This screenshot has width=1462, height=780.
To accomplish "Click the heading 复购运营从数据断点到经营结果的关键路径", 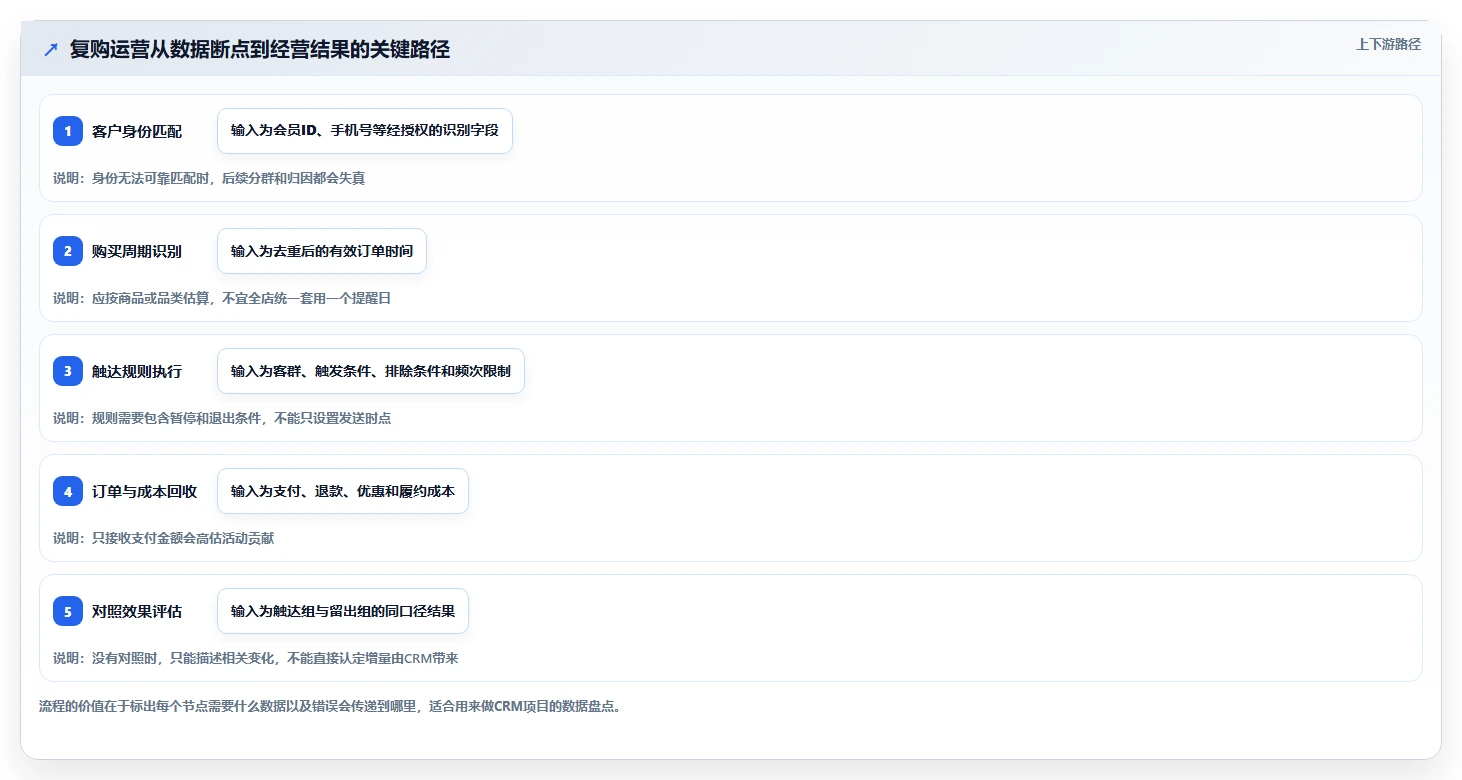I will [x=260, y=50].
